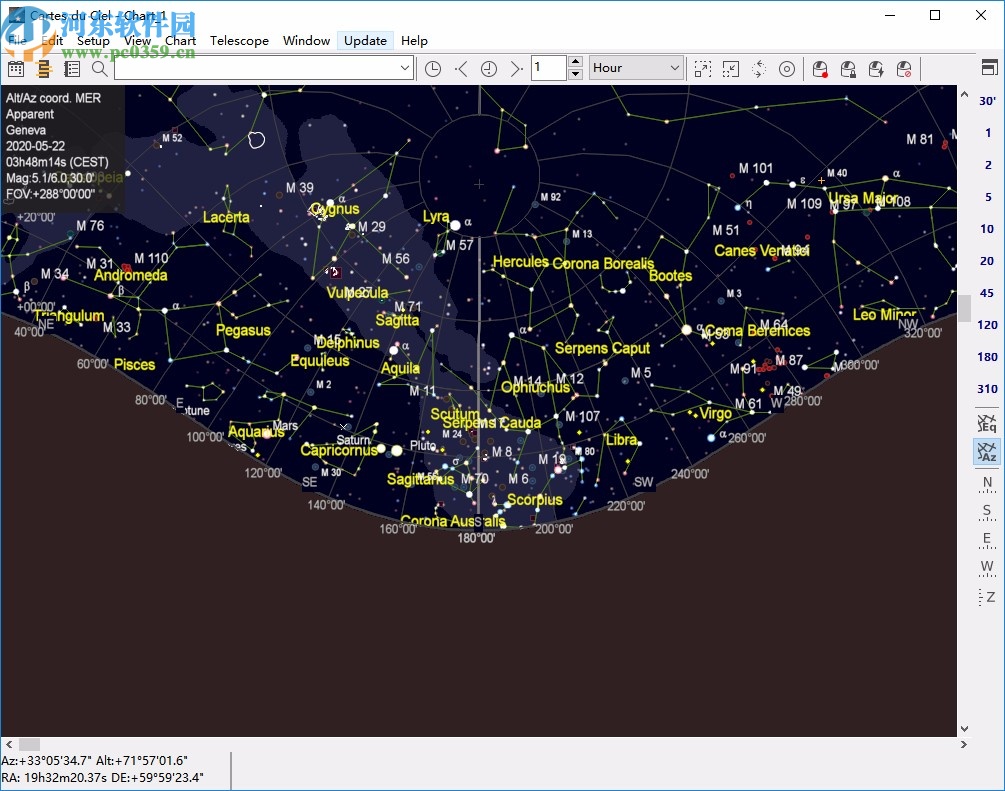Open the Hour time-unit dropdown

coord(636,68)
